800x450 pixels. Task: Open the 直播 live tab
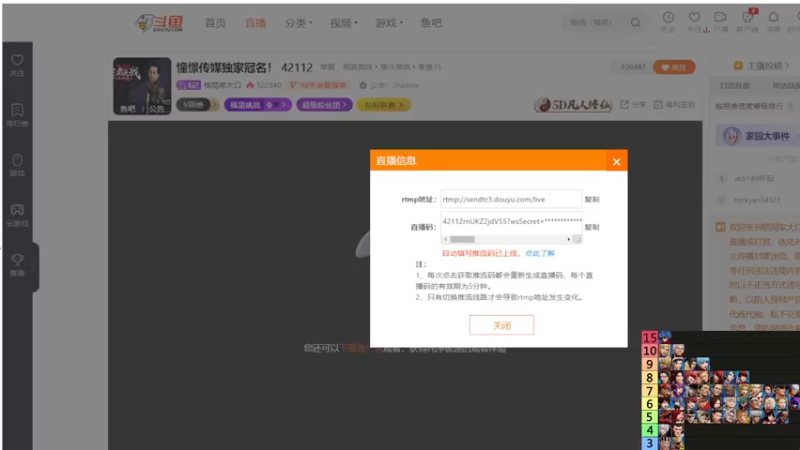(255, 23)
